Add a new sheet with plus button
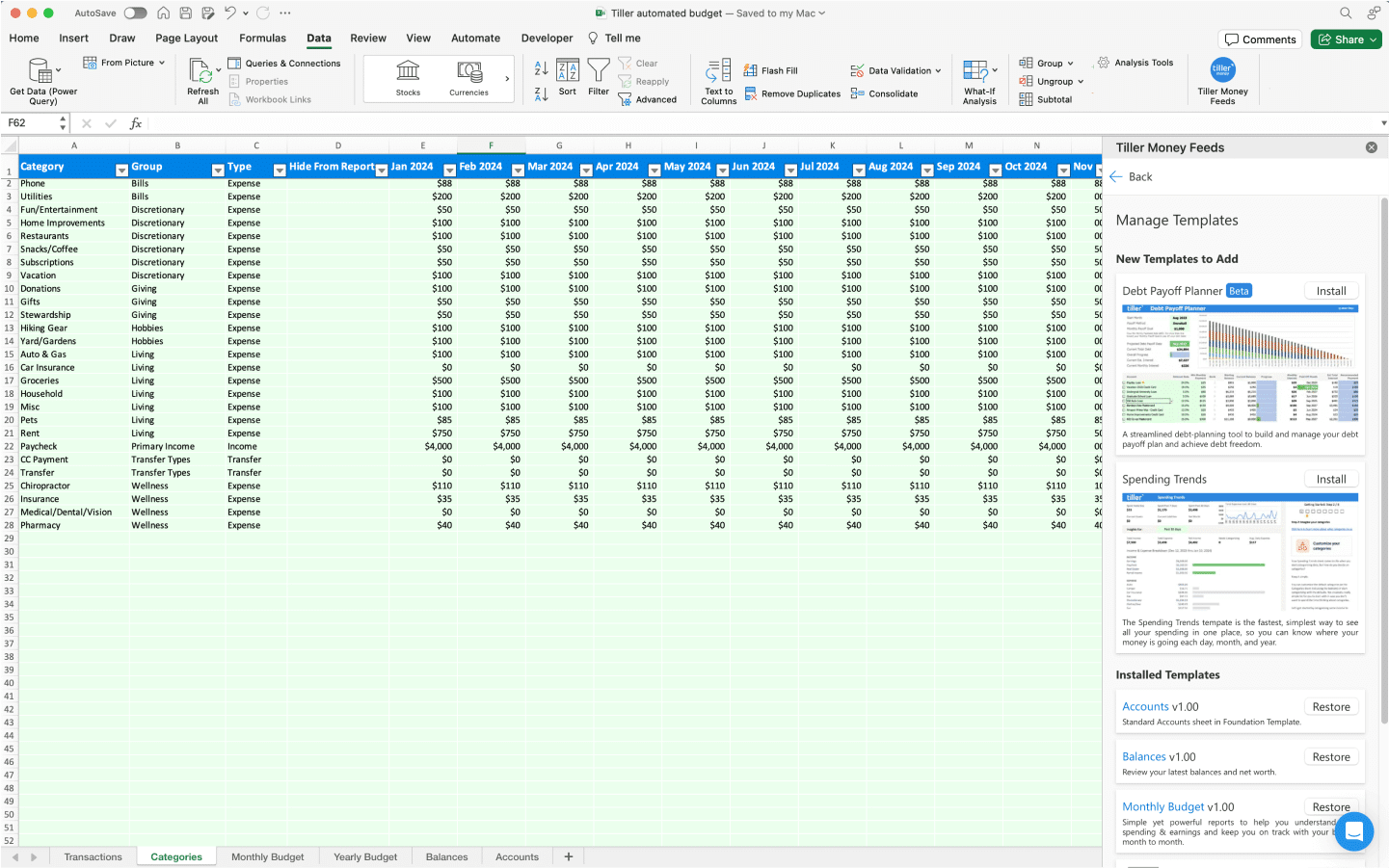 click(x=569, y=856)
